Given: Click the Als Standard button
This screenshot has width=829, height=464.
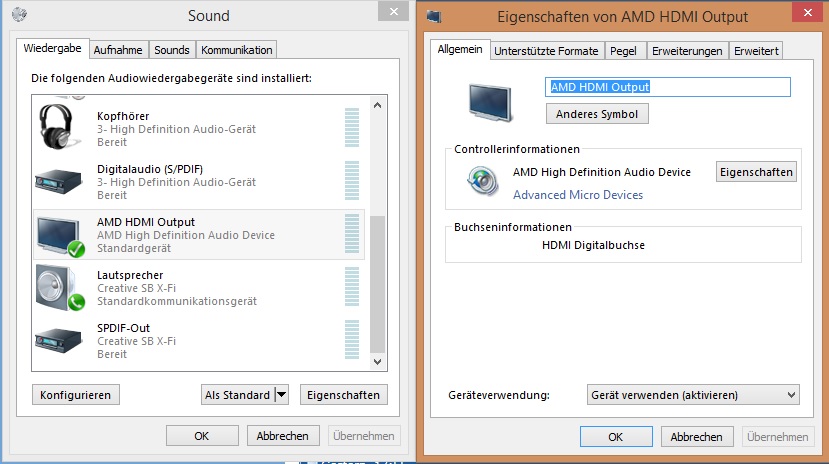Looking at the screenshot, I should tap(238, 395).
